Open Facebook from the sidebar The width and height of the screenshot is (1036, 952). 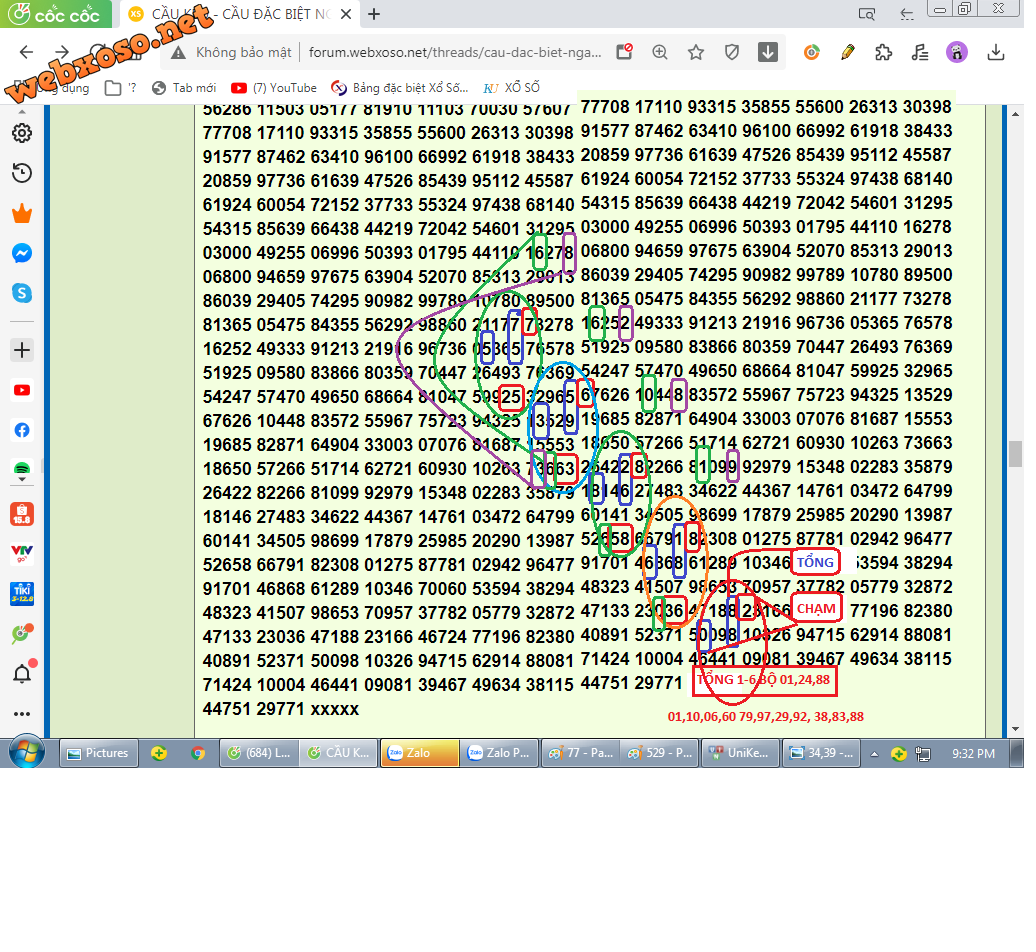(x=22, y=430)
